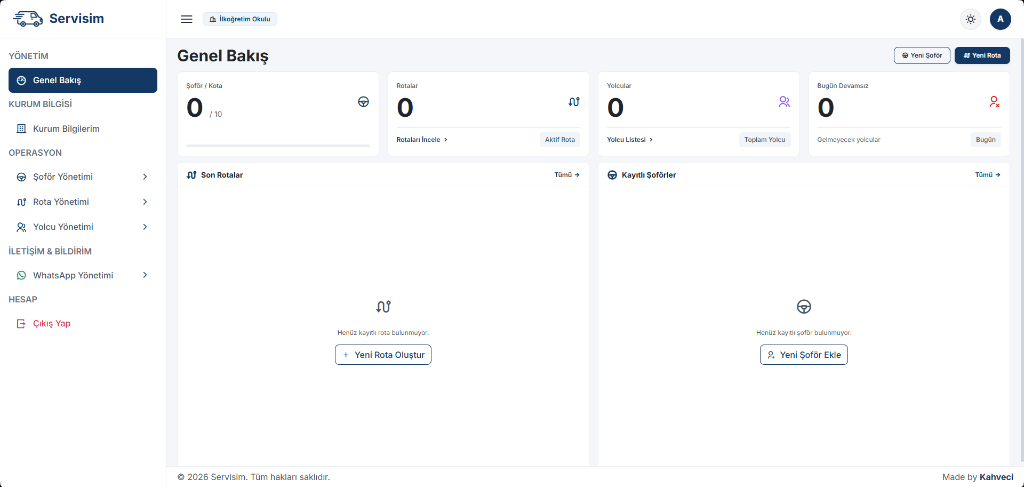The image size is (1024, 487).
Task: Click the Yeni Rota Oluştur button
Action: [x=383, y=354]
